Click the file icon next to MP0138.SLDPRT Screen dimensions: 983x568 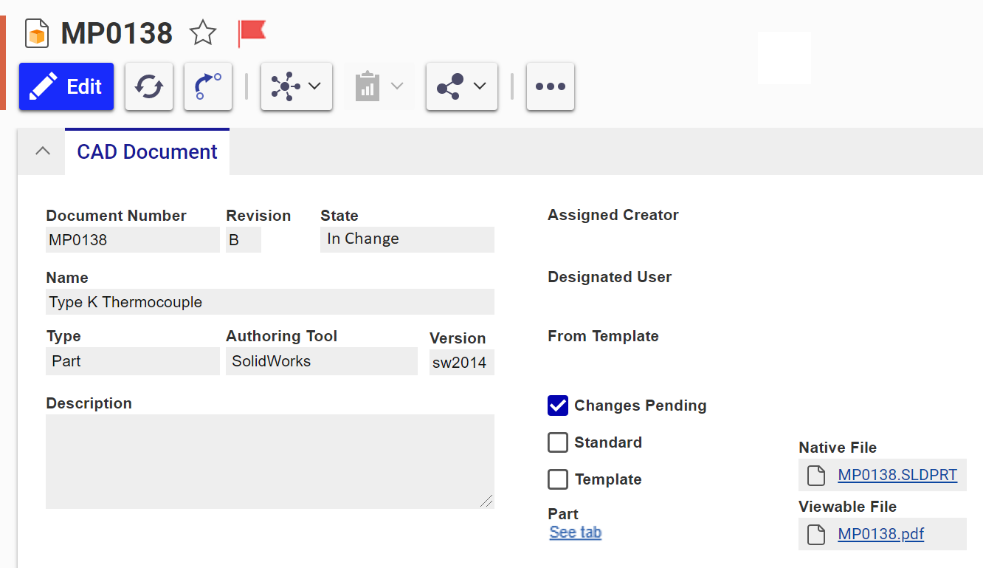coord(816,475)
